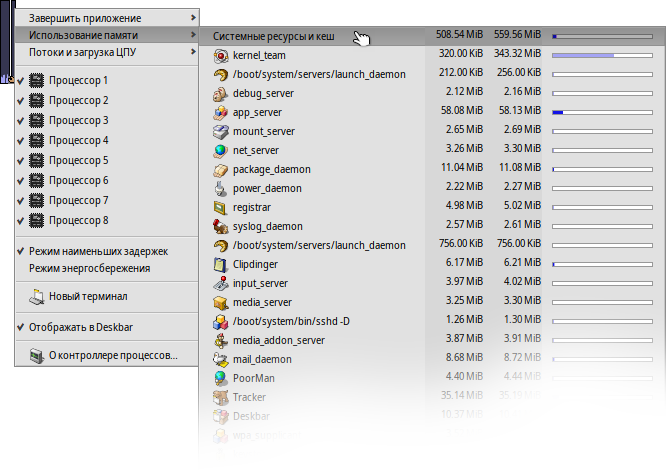666x470 pixels.
Task: Open Потоки и загрузка ЦПУ menu entry
Action: (x=107, y=52)
